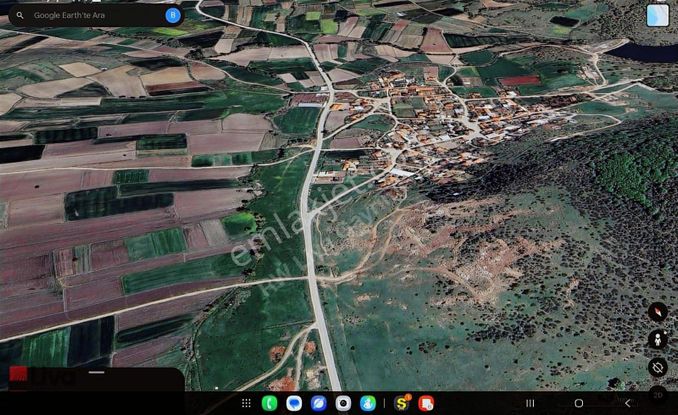Toggle the orbit rotation button
678x415 pixels.
coord(658,368)
